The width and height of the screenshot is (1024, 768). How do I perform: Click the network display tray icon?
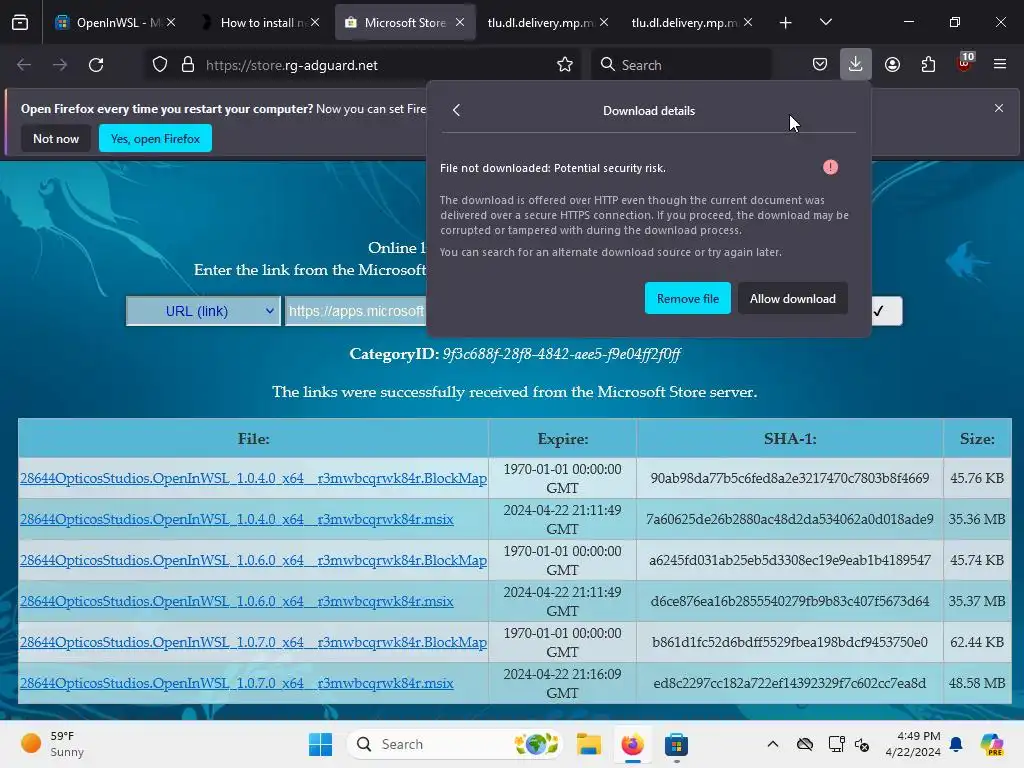837,744
